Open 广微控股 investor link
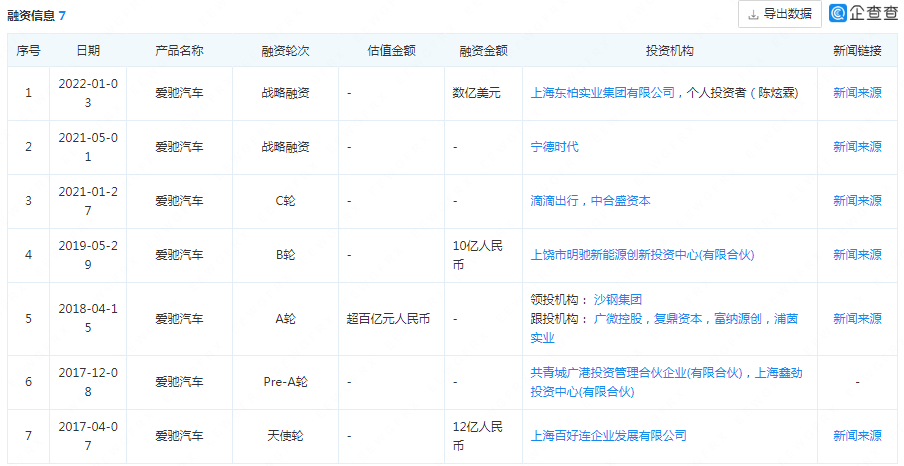Screen dimensions: 904x466 [617, 319]
